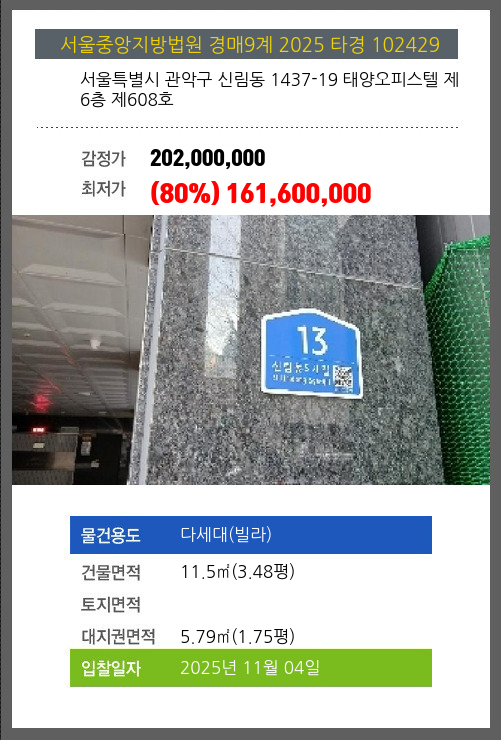Click the bid date 2025년 11월 04일
This screenshot has height=740, width=501.
click(x=250, y=668)
